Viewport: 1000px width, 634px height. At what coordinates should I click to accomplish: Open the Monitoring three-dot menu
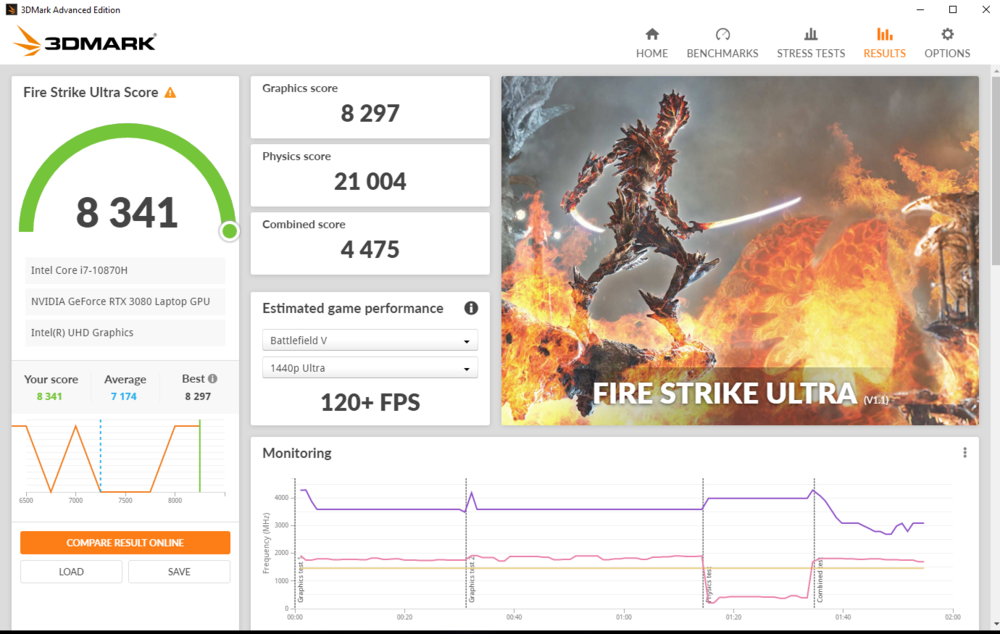point(964,453)
